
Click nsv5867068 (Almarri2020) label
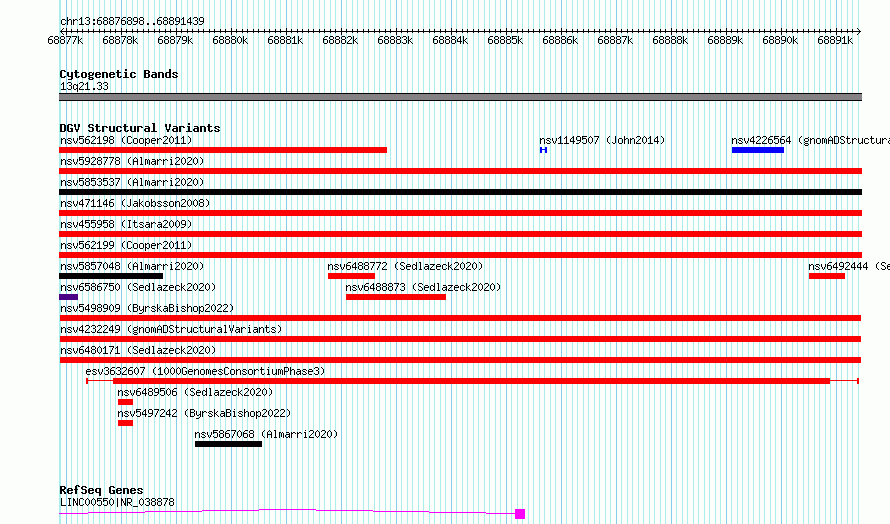pos(266,434)
